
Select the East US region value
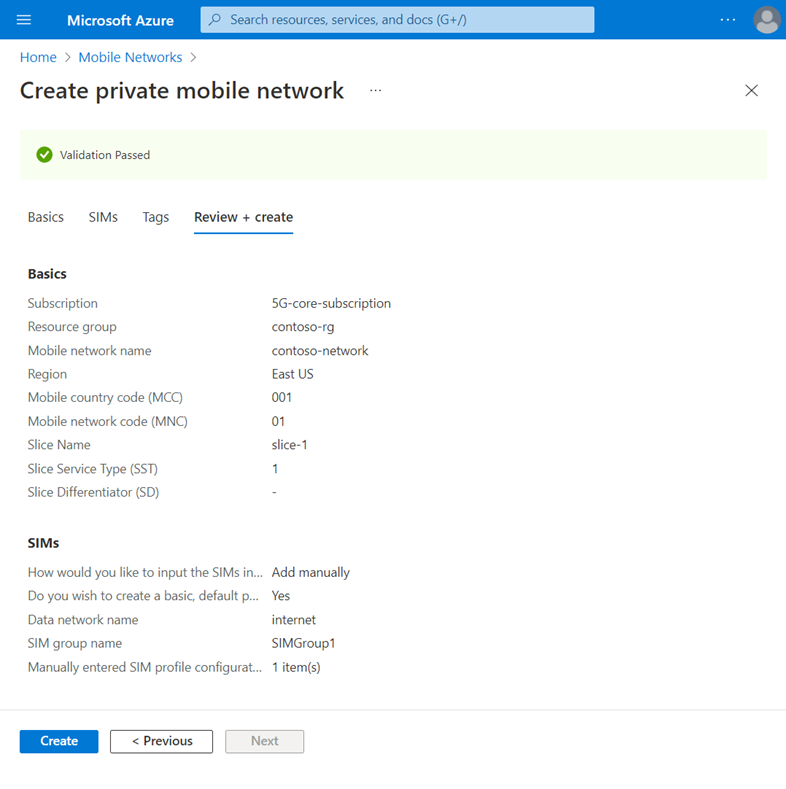292,374
